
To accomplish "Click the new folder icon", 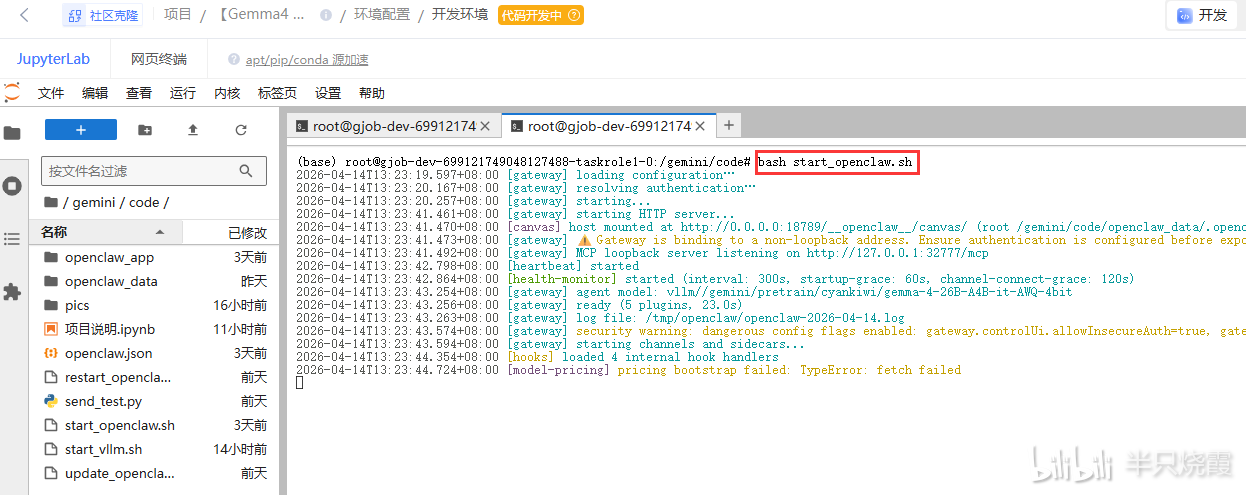I will (145, 130).
